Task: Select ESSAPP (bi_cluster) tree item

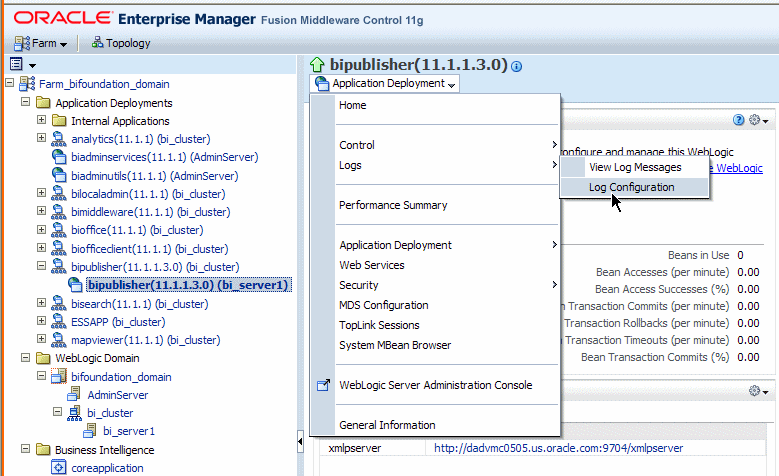Action: (118, 322)
